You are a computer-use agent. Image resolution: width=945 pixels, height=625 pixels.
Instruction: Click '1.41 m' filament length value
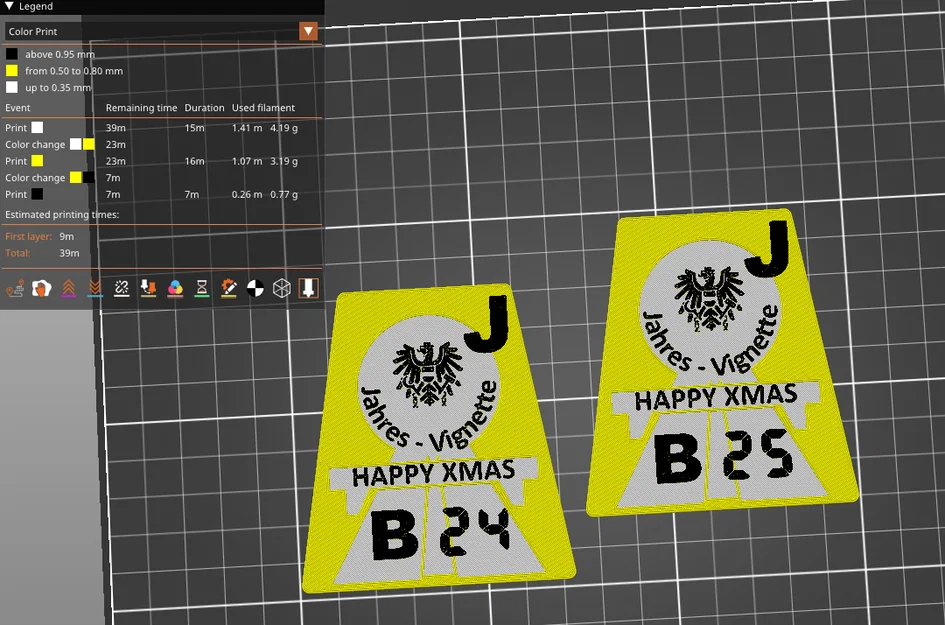(247, 128)
